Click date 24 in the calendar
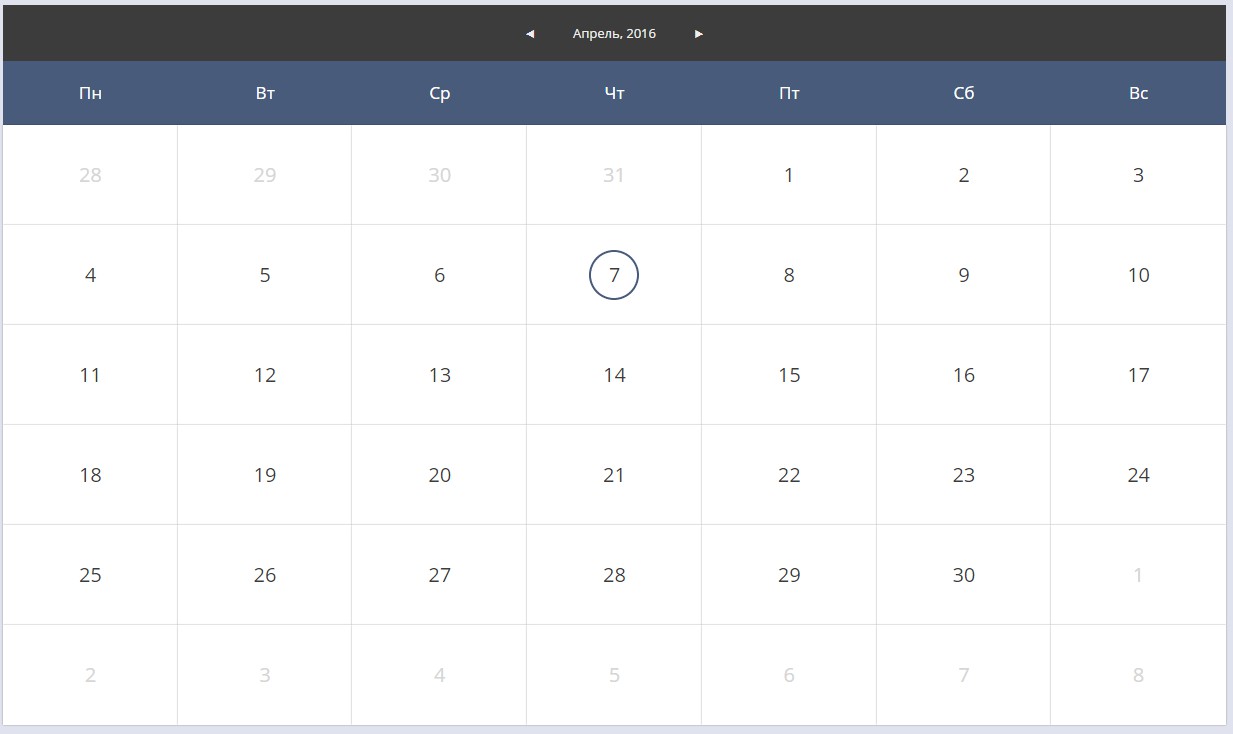The width and height of the screenshot is (1233, 734). [1138, 475]
